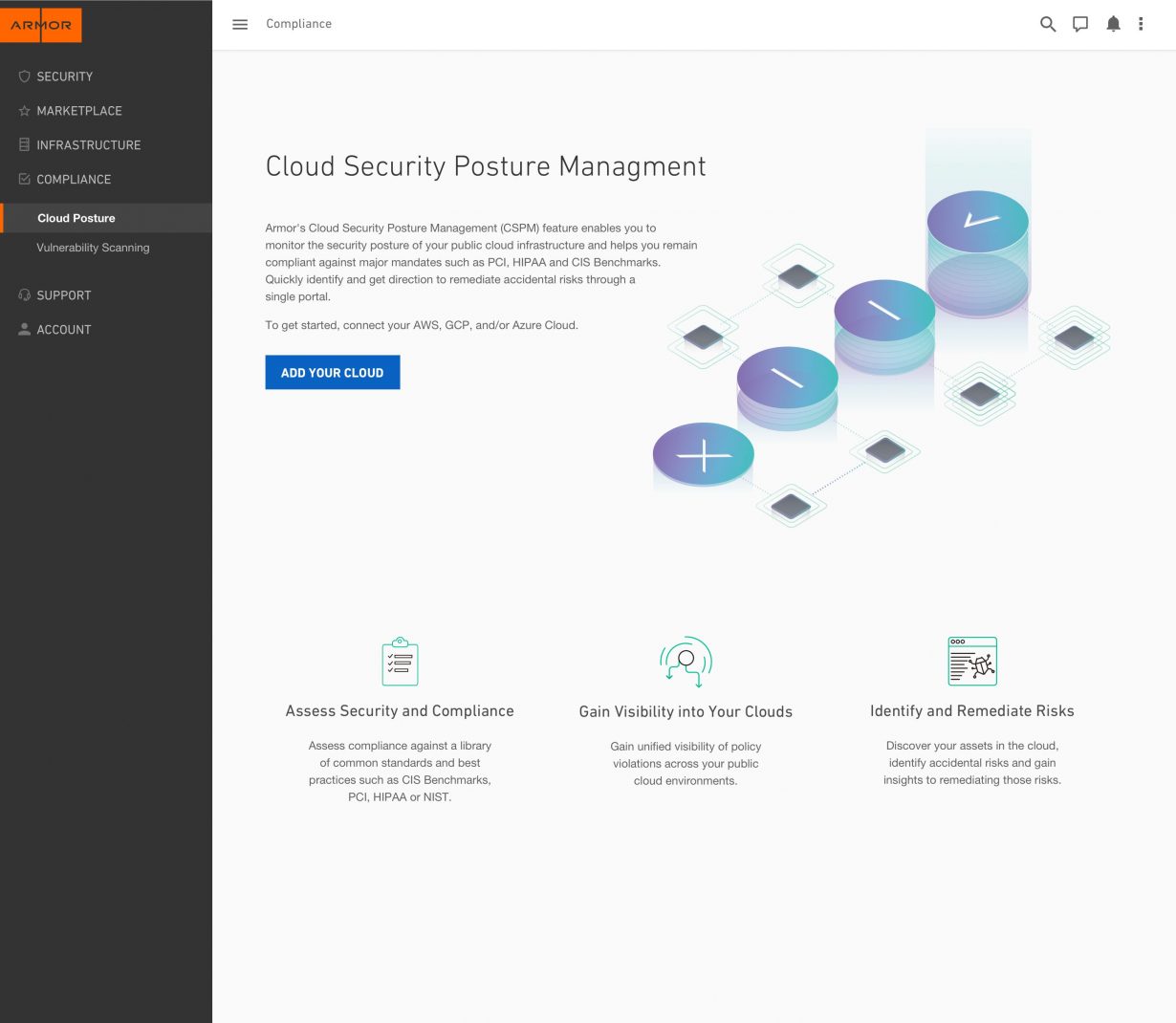Click the 'To get started, connect your AWS' text
This screenshot has height=1023, width=1176.
point(422,325)
